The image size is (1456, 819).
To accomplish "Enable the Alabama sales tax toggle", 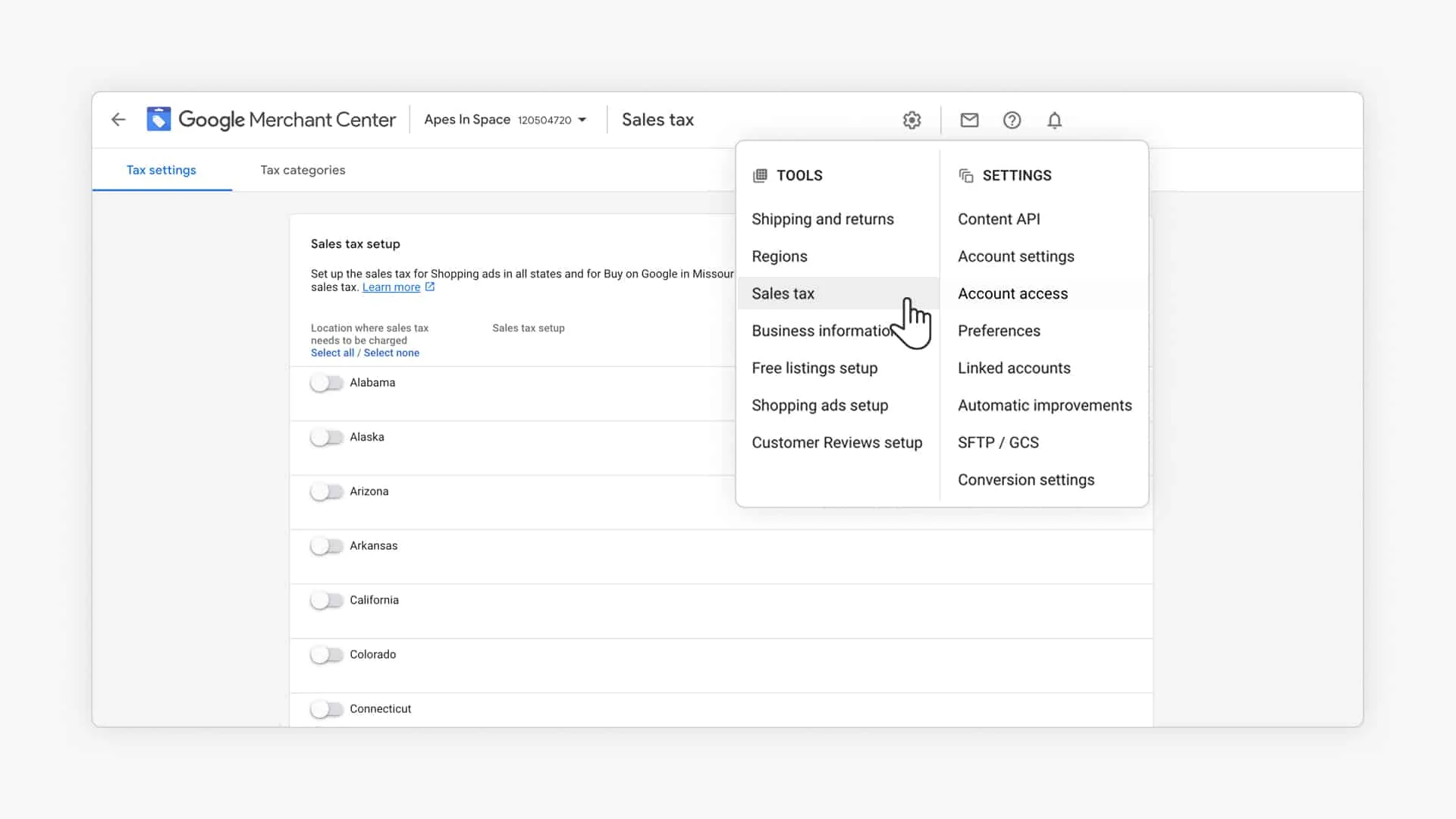I will tap(327, 383).
